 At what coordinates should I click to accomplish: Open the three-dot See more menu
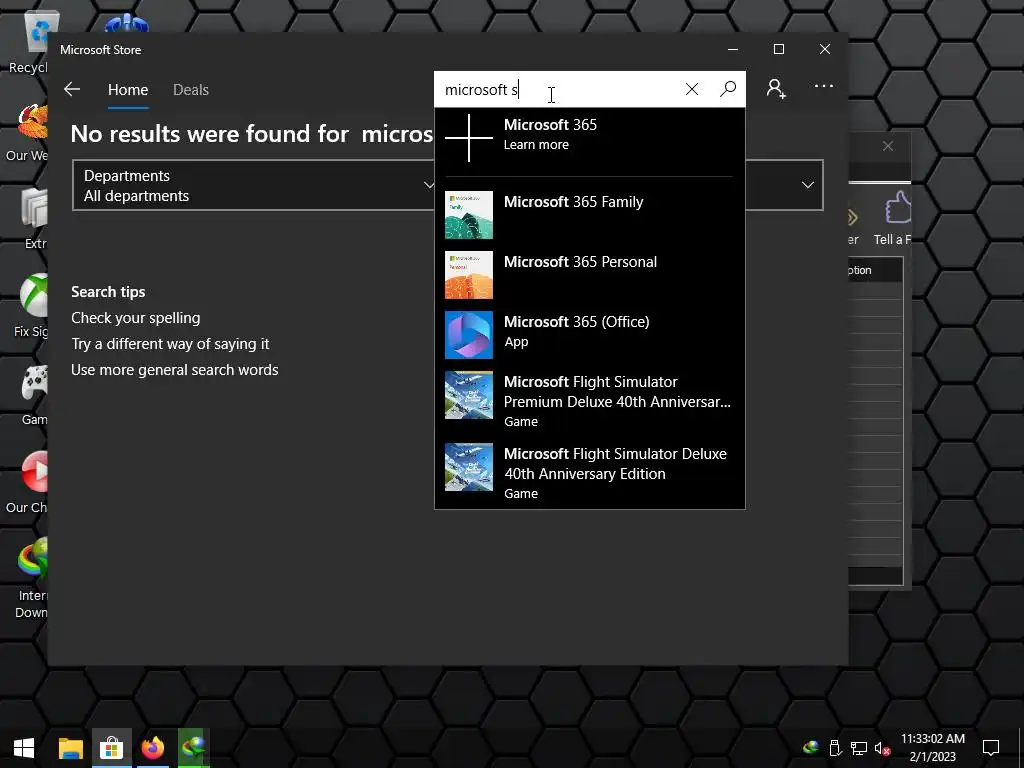click(x=824, y=86)
